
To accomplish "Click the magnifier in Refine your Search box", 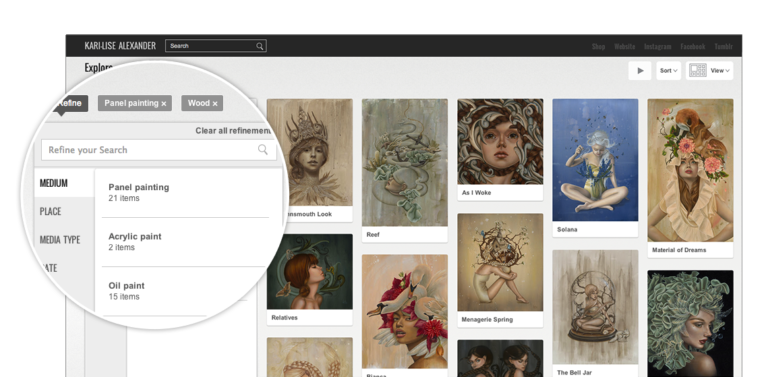I will [x=263, y=149].
